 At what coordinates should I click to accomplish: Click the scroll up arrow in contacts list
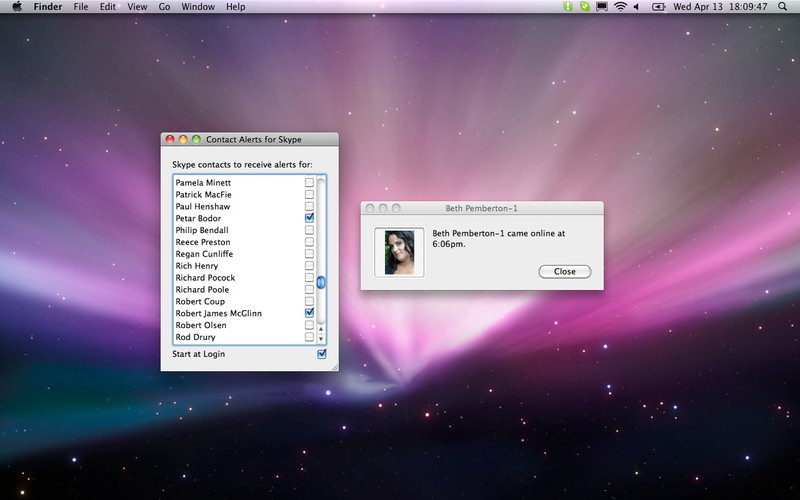(x=321, y=326)
